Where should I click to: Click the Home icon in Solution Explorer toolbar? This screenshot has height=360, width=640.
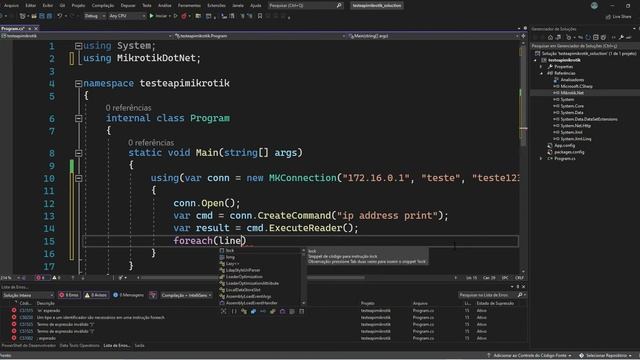[550, 37]
